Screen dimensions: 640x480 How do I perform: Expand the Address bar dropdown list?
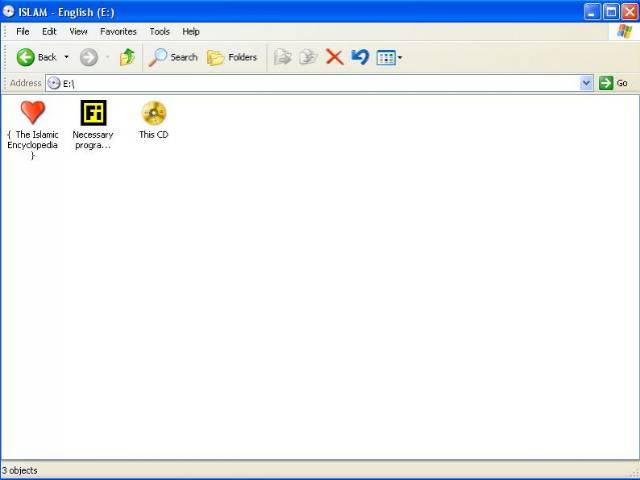click(x=586, y=83)
